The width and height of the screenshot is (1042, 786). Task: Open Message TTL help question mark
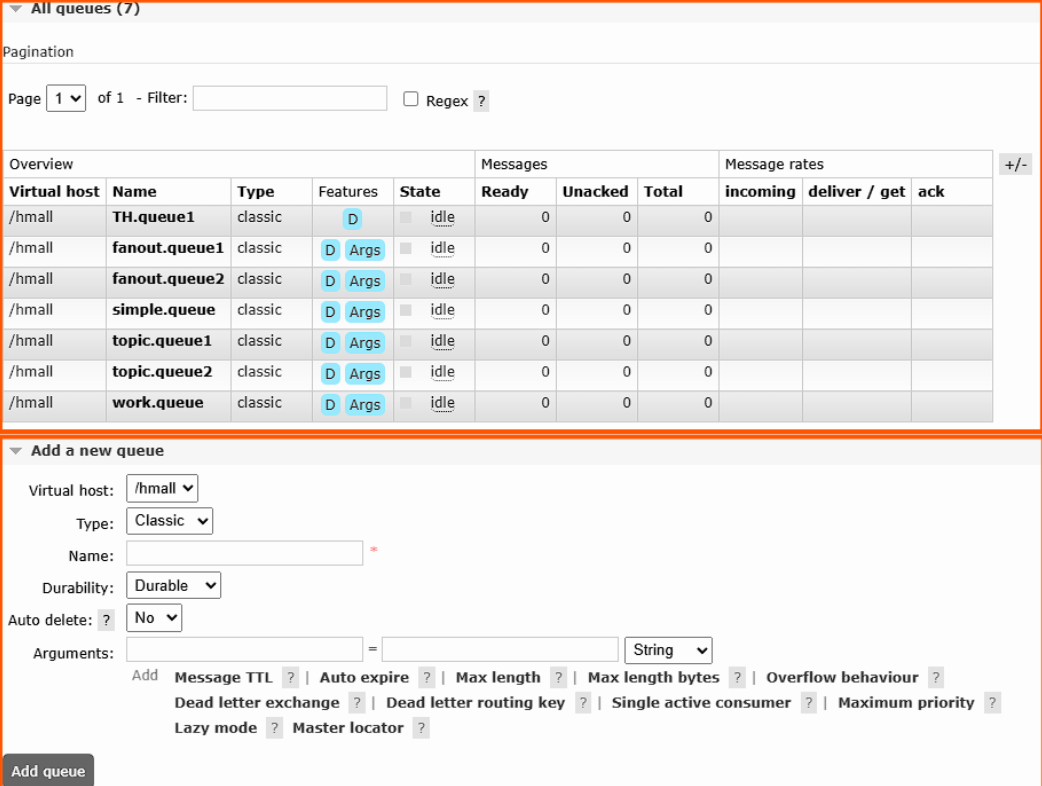290,678
